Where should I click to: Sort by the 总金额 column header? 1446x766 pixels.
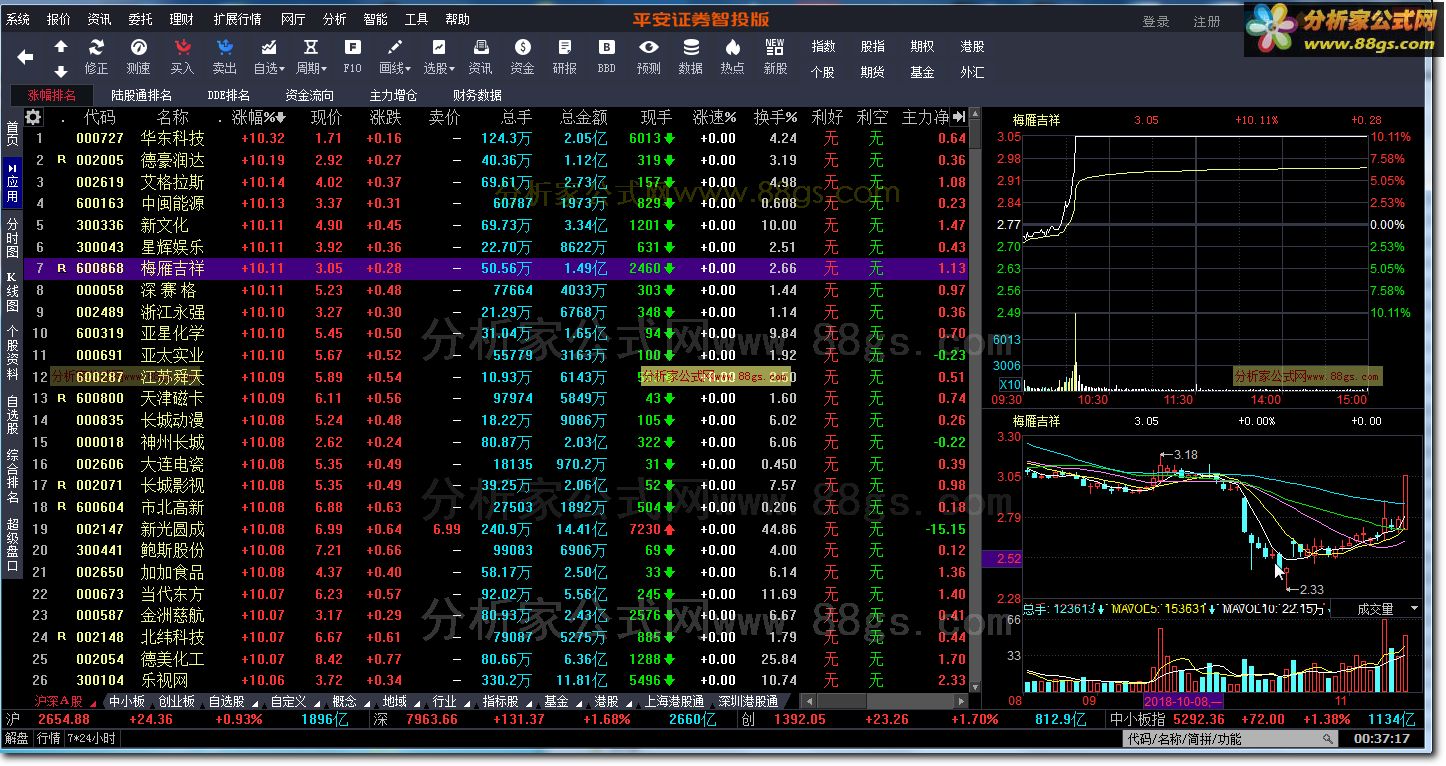(x=583, y=117)
